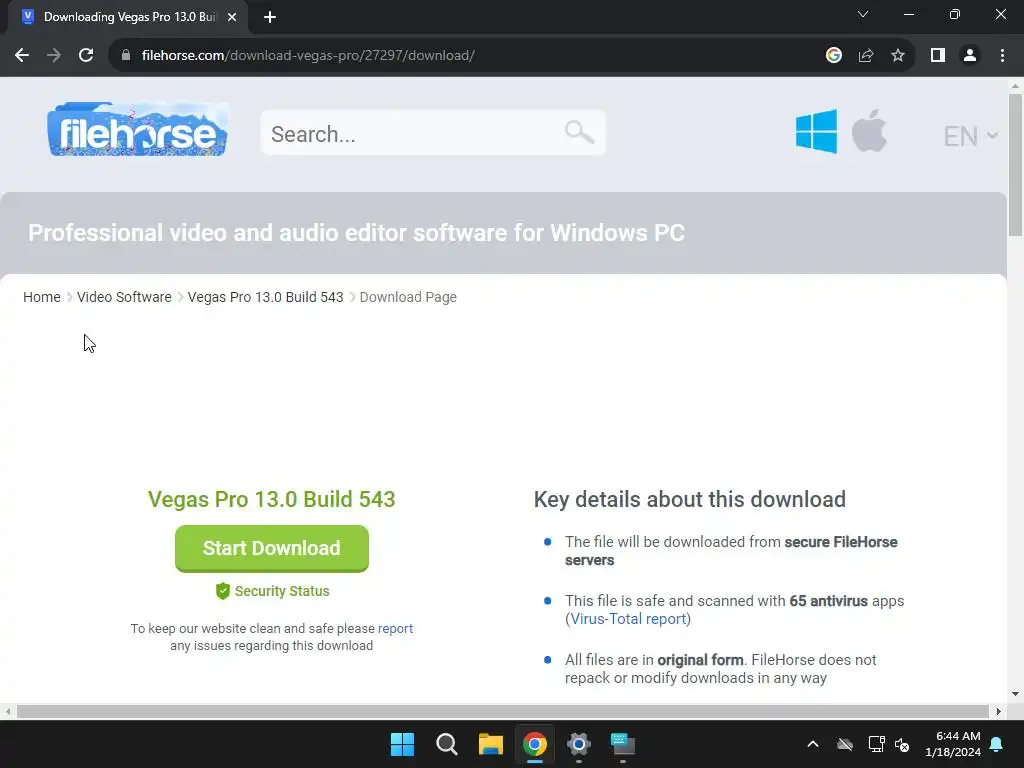The height and width of the screenshot is (768, 1024).
Task: Open the Security Status link text
Action: pyautogui.click(x=282, y=591)
